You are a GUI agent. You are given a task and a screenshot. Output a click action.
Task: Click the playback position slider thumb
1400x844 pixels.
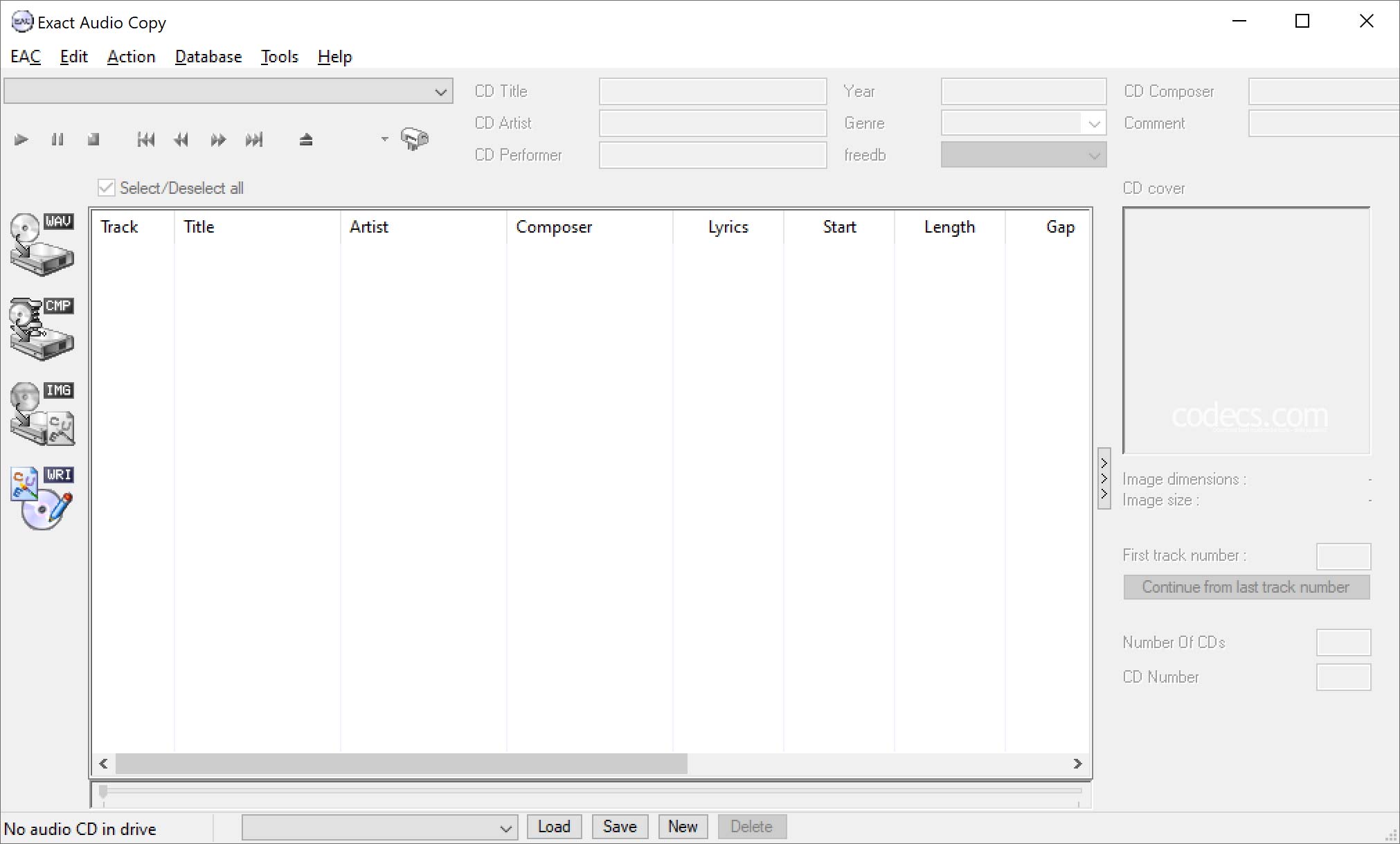103,791
